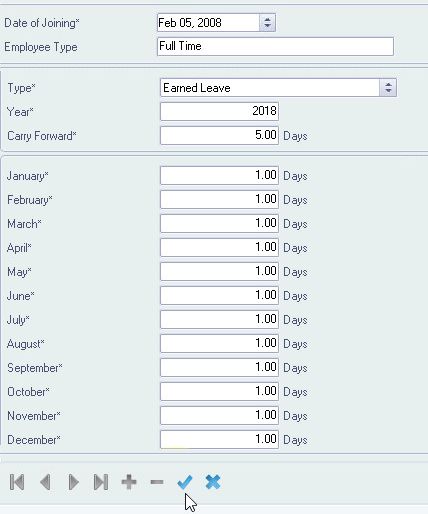Expand the Type Earned Leave dropdown
This screenshot has width=428, height=514.
point(388,88)
